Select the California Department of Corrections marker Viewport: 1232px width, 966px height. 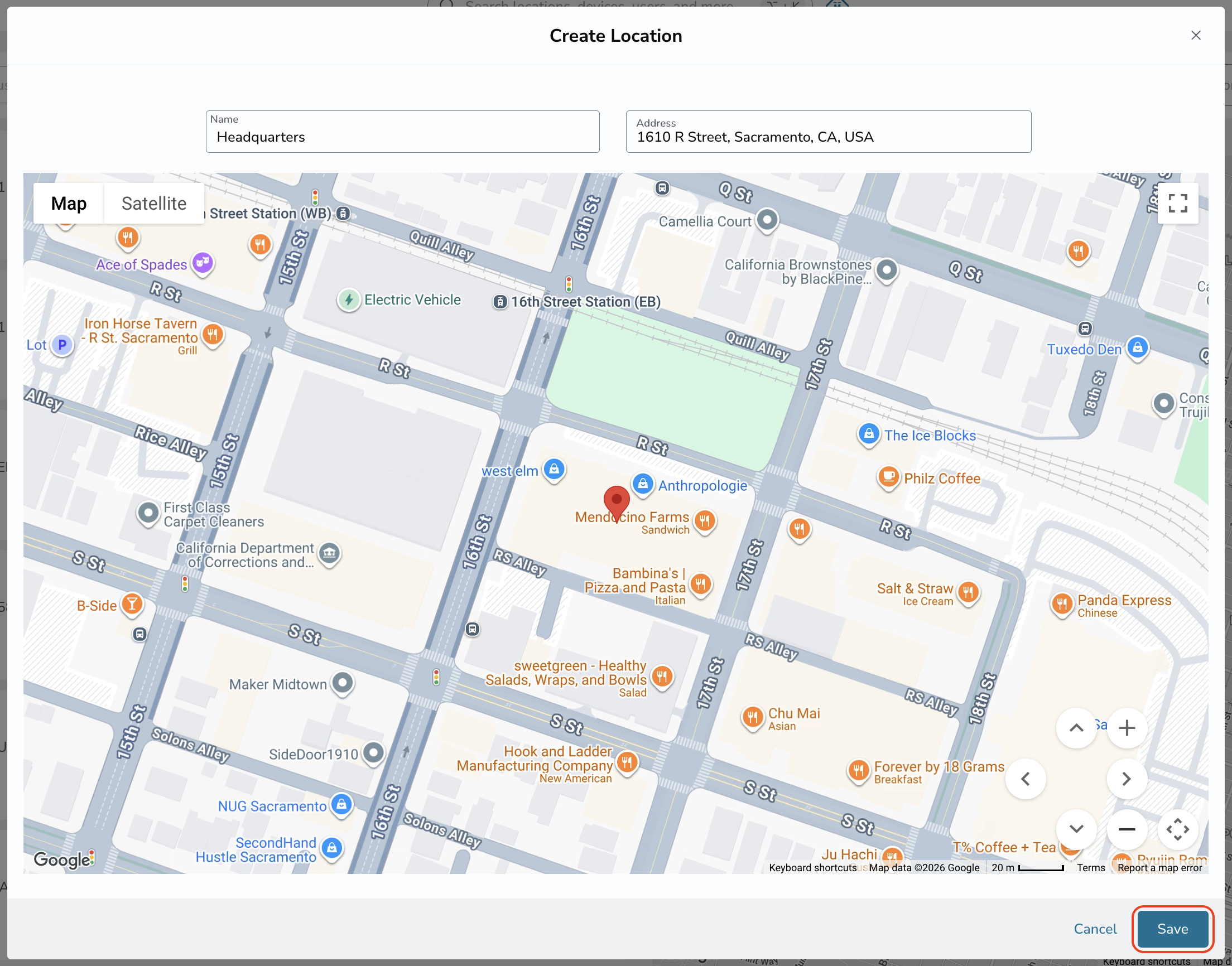[329, 554]
